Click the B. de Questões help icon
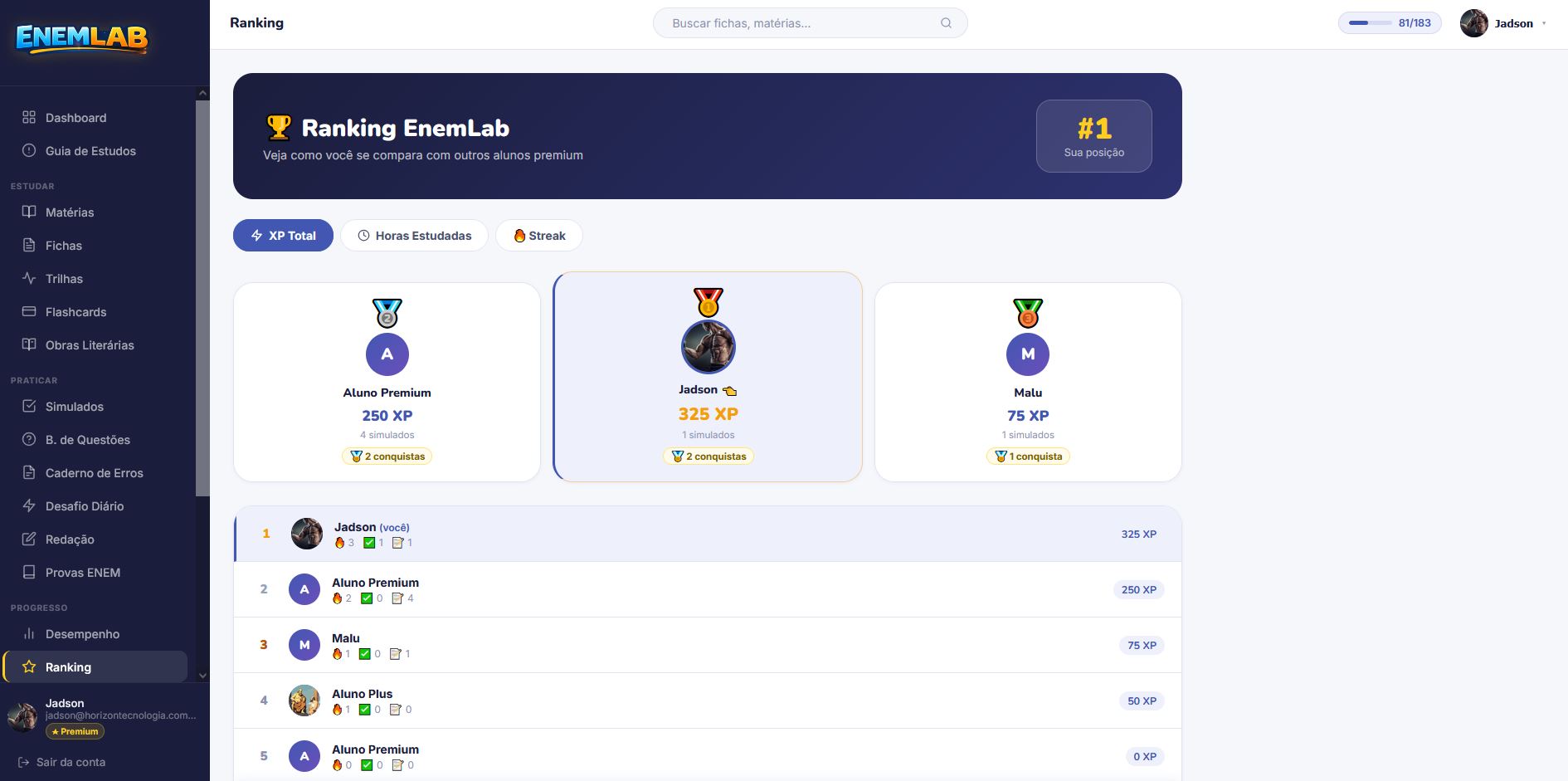This screenshot has width=1568, height=781. tap(29, 440)
